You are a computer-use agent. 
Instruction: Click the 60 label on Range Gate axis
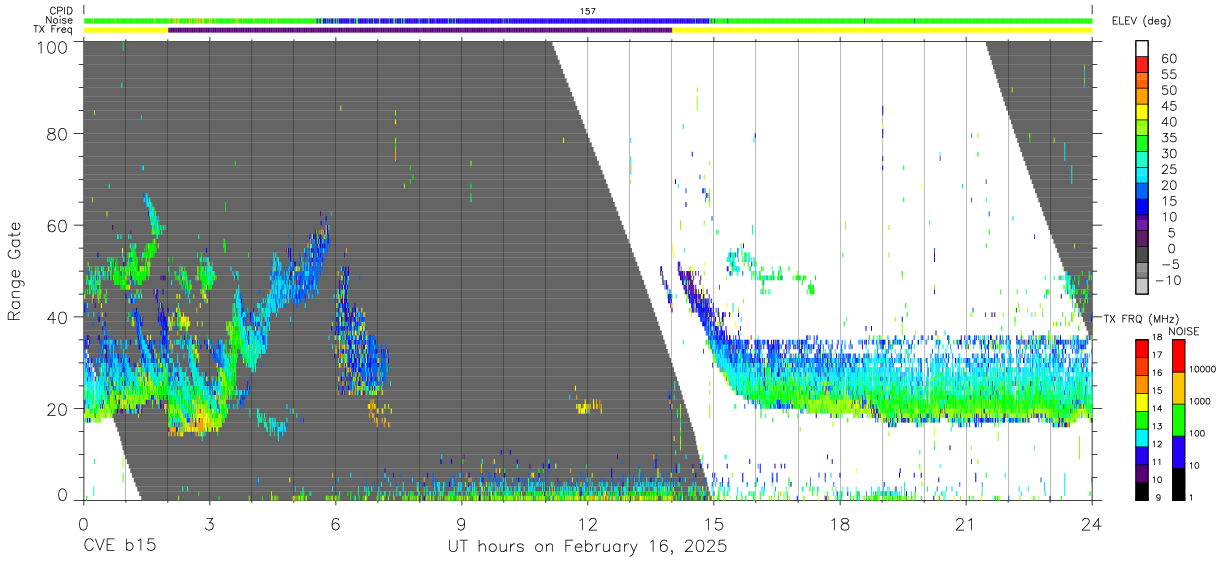pos(59,226)
